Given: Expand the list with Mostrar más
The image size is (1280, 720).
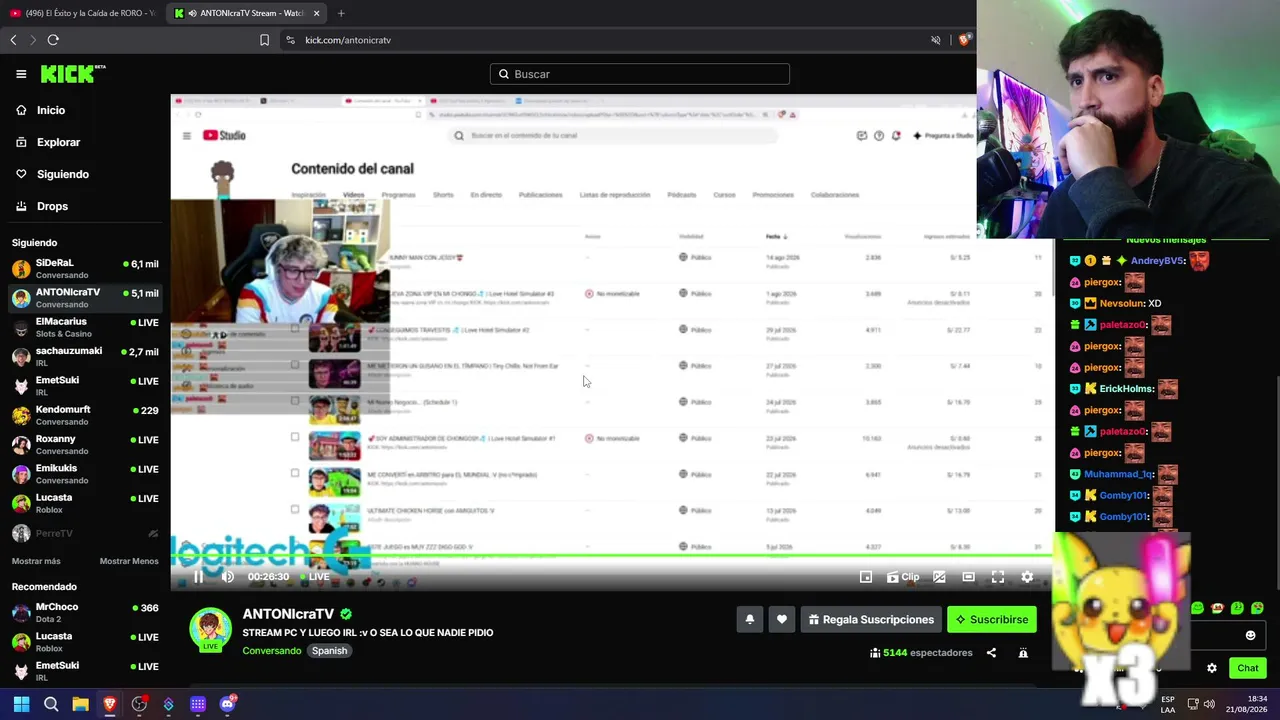Looking at the screenshot, I should pyautogui.click(x=36, y=561).
